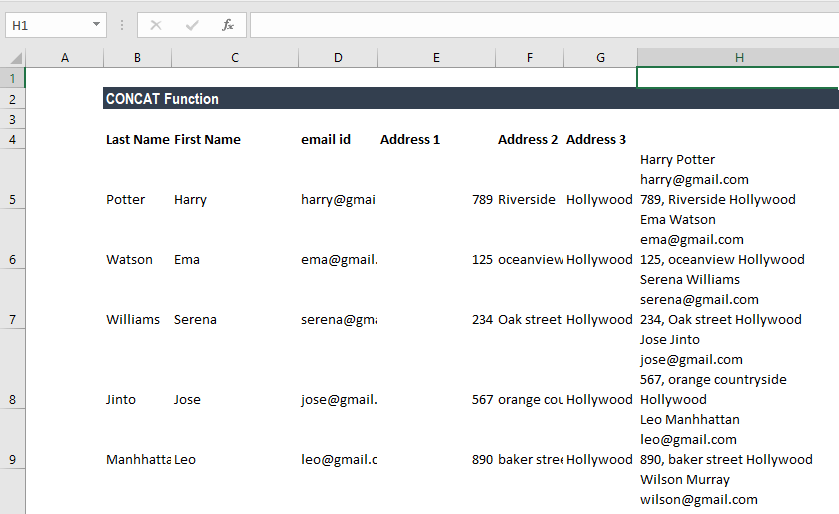The height and width of the screenshot is (514, 839).
Task: Select the combined Serena Williams address cell
Action: [738, 300]
